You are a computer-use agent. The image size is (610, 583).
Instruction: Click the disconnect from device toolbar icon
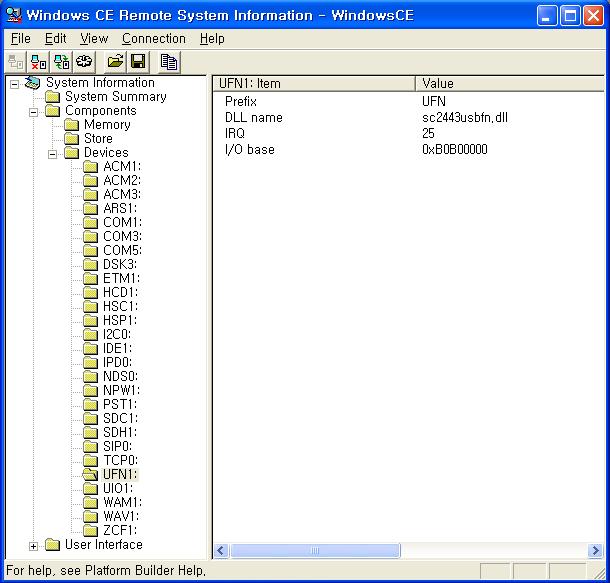coord(38,62)
